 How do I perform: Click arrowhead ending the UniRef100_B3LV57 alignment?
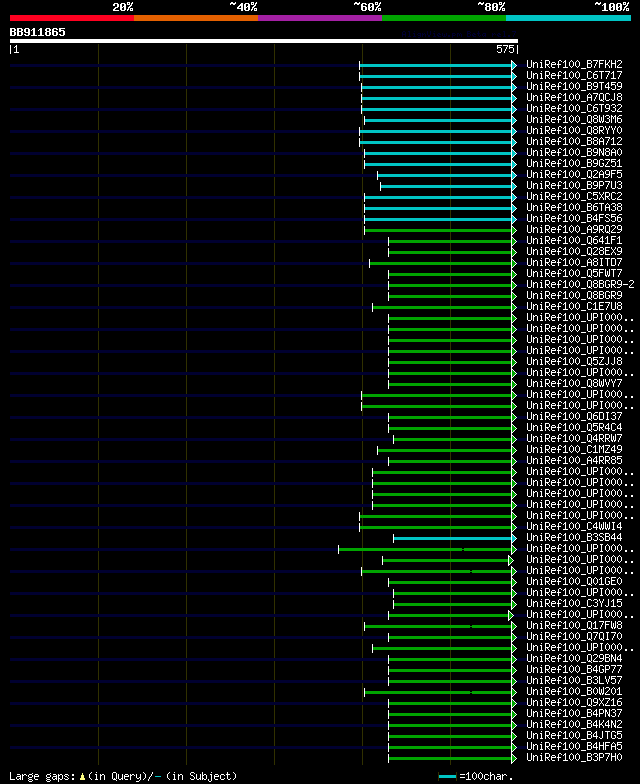(x=514, y=681)
